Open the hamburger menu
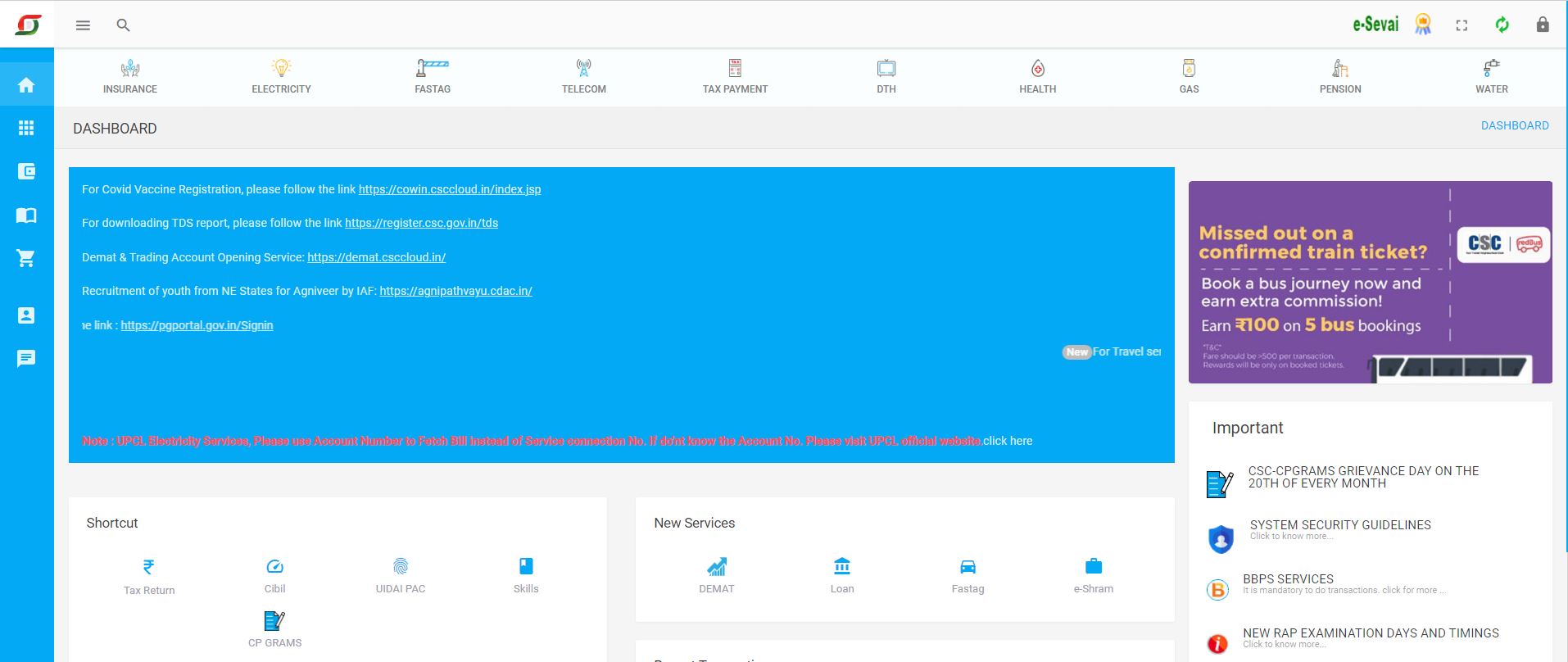The image size is (1568, 662). (x=83, y=25)
